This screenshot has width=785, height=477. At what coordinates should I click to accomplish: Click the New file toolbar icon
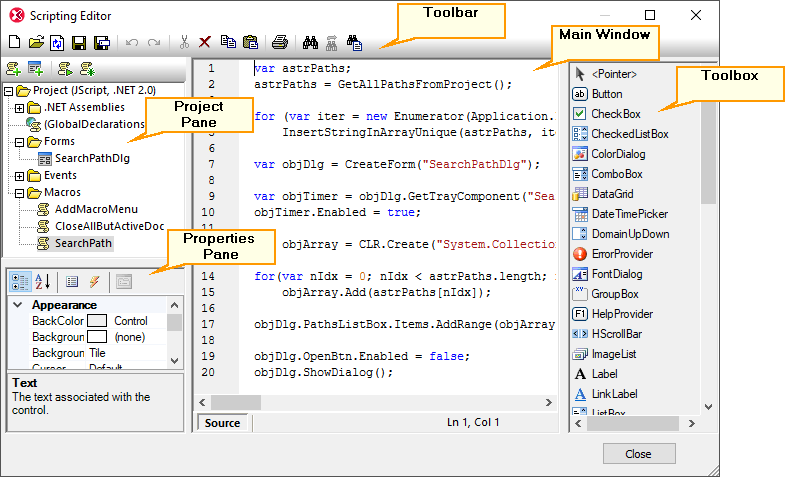14,43
